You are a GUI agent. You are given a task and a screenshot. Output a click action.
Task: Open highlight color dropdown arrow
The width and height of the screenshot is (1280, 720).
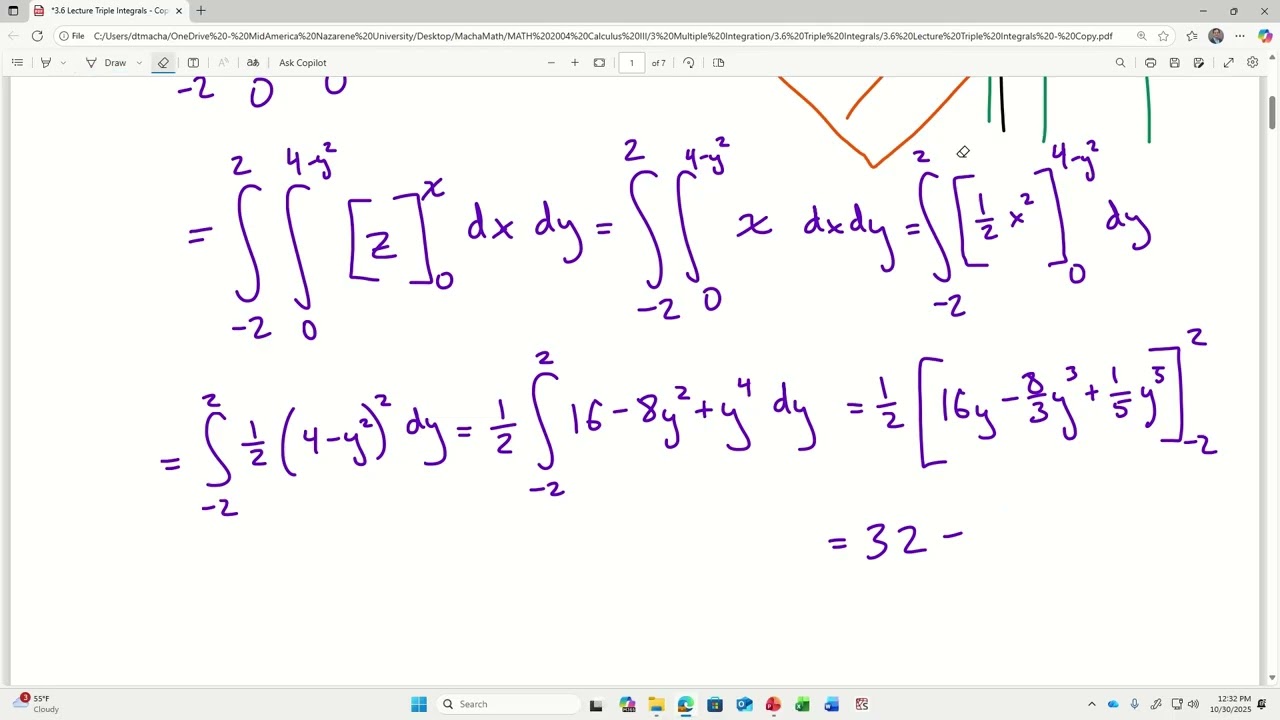point(63,62)
